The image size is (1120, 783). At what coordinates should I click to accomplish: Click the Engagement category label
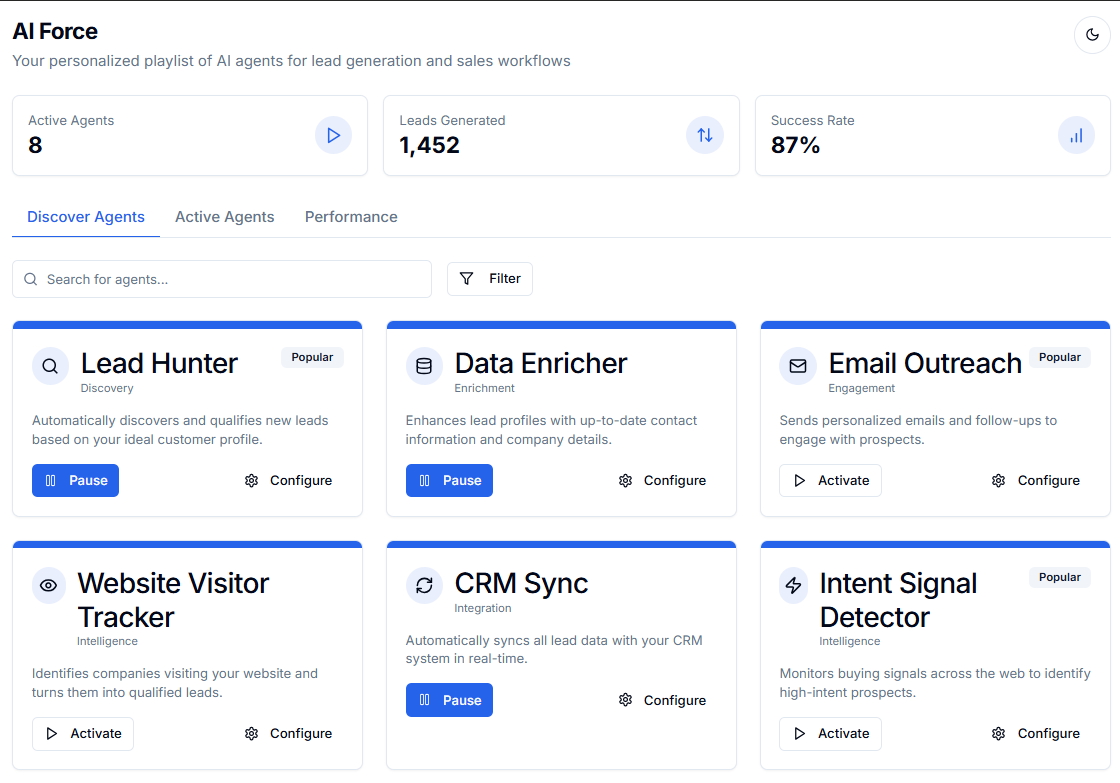(x=861, y=388)
